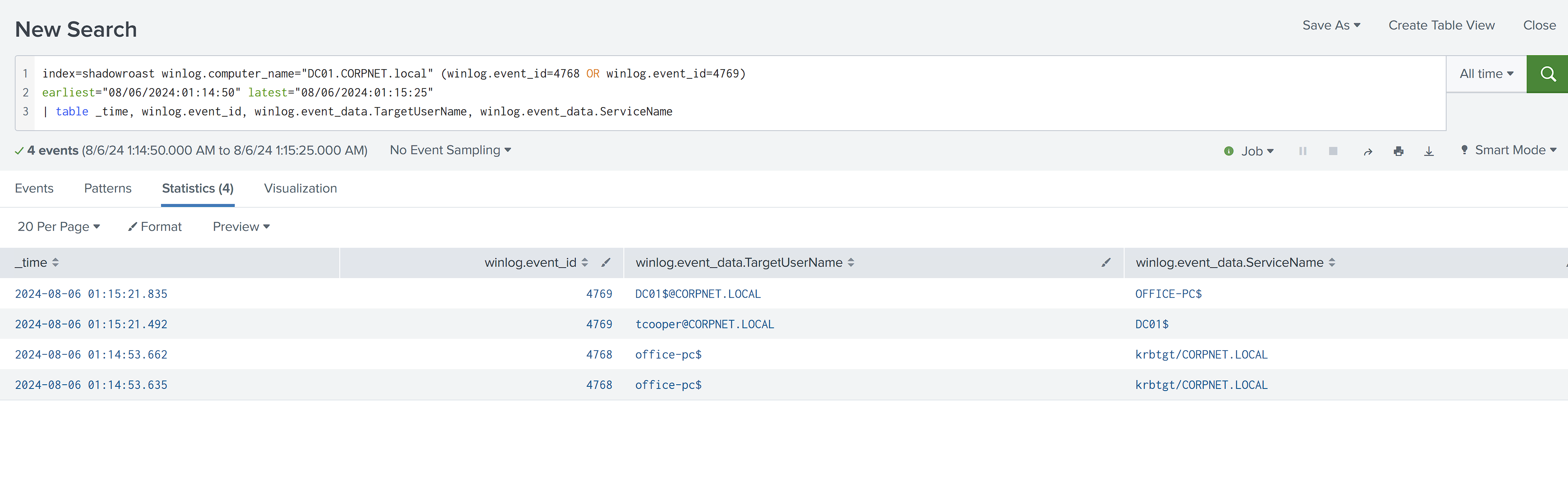
Task: Click DC01$ service name value
Action: pyautogui.click(x=1152, y=324)
